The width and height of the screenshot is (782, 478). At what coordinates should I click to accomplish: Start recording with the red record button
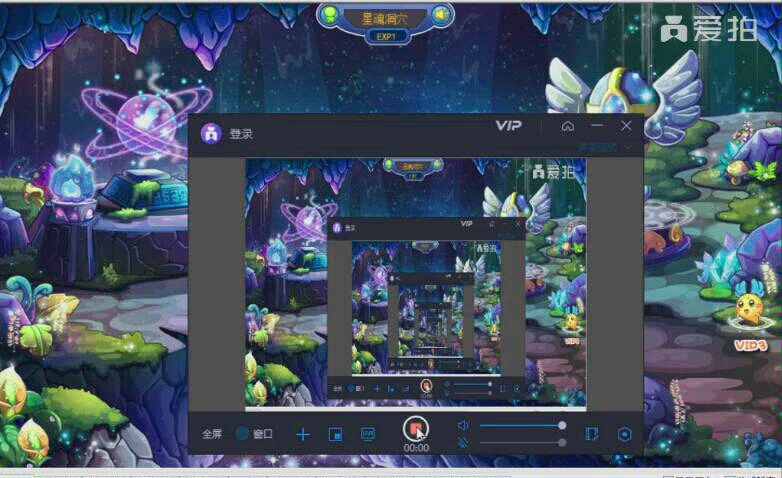(x=415, y=429)
